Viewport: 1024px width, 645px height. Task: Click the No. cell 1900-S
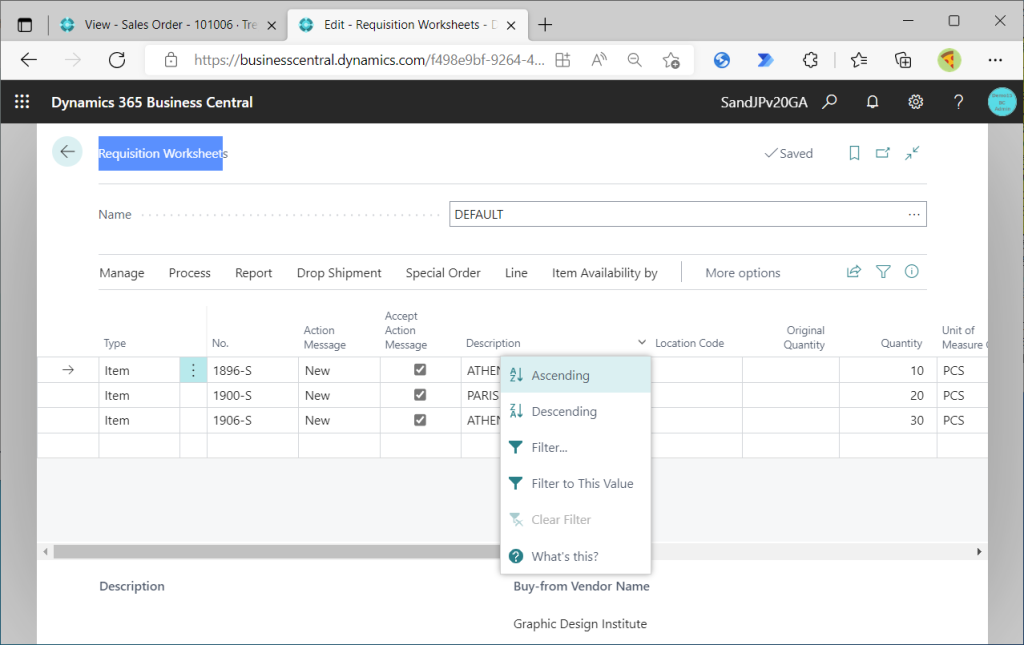click(x=253, y=395)
